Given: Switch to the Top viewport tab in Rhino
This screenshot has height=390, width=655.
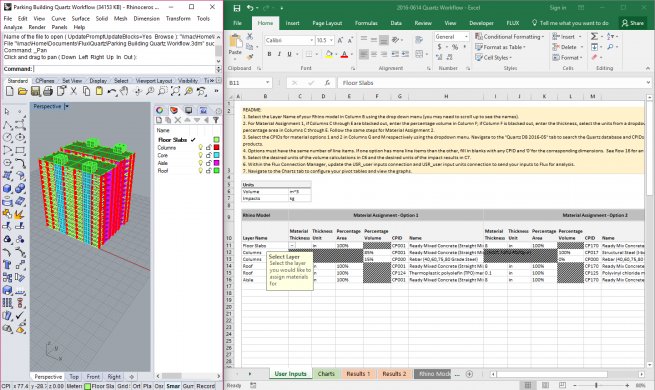Looking at the screenshot, I should (x=74, y=377).
